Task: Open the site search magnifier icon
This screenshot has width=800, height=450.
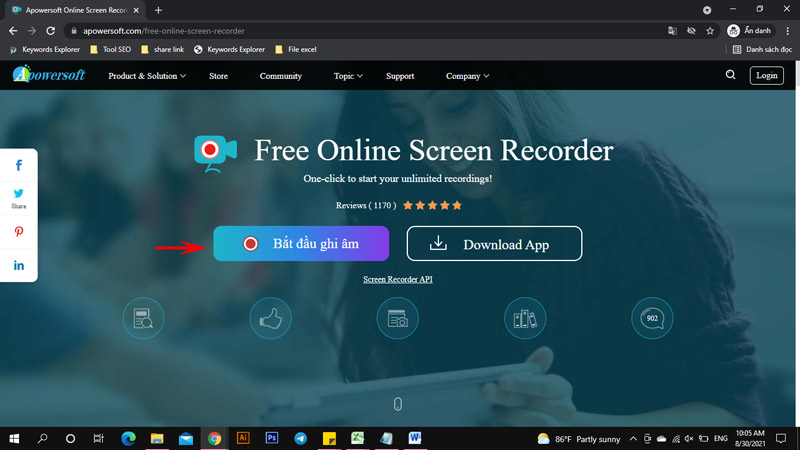Action: 731,75
